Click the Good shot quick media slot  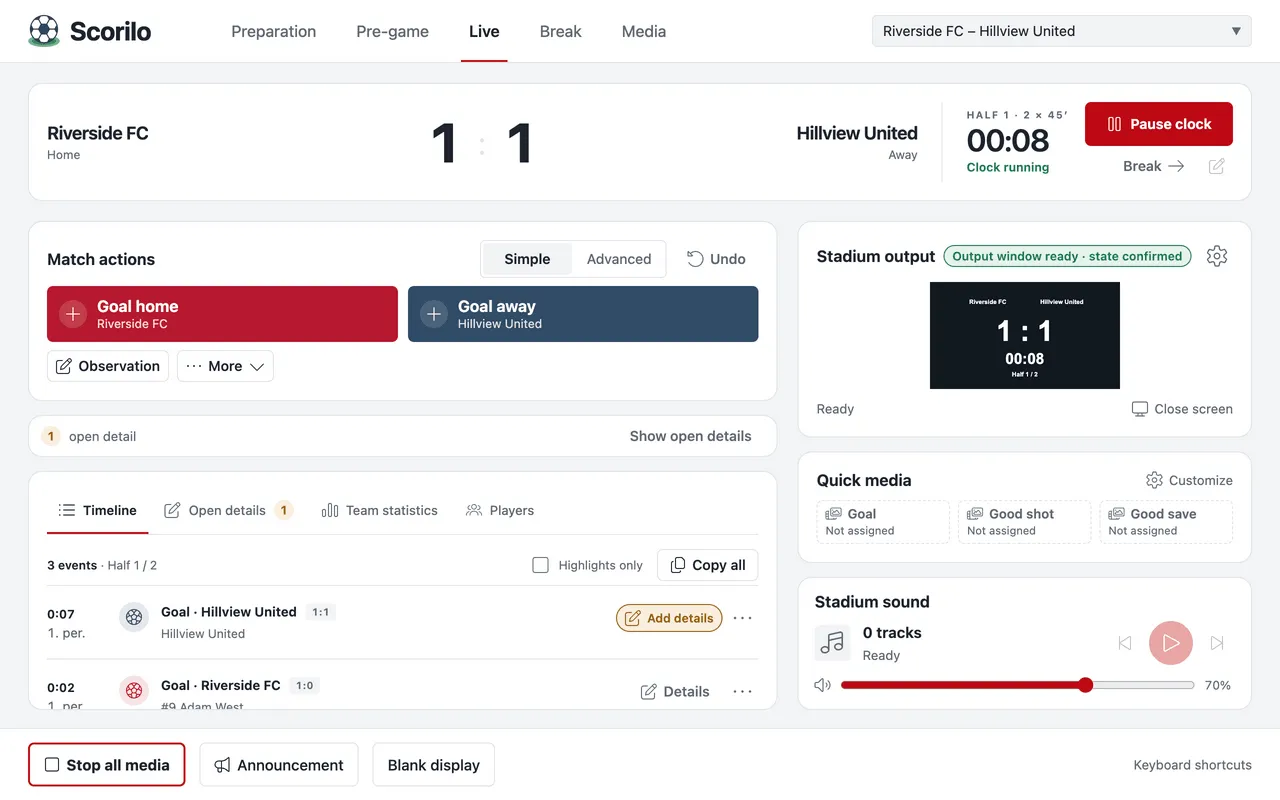[1024, 522]
